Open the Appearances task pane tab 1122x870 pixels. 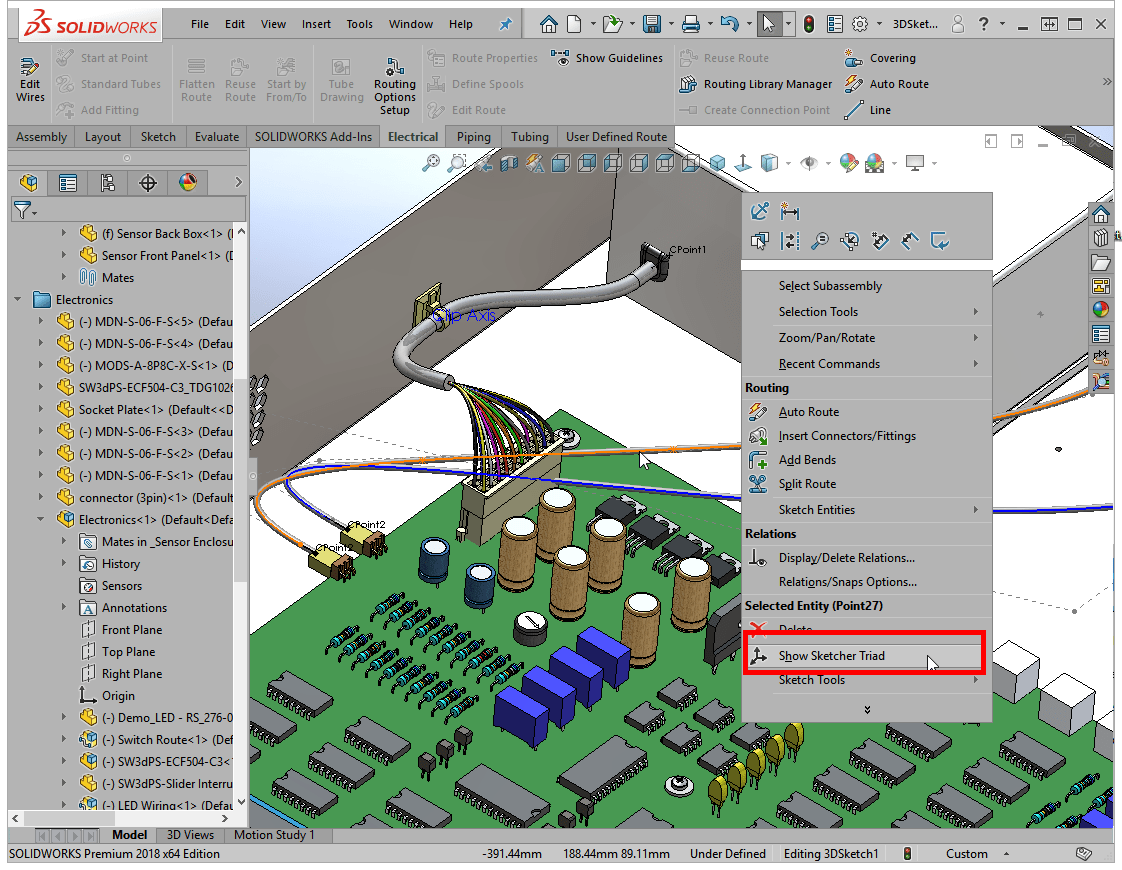pos(1101,310)
